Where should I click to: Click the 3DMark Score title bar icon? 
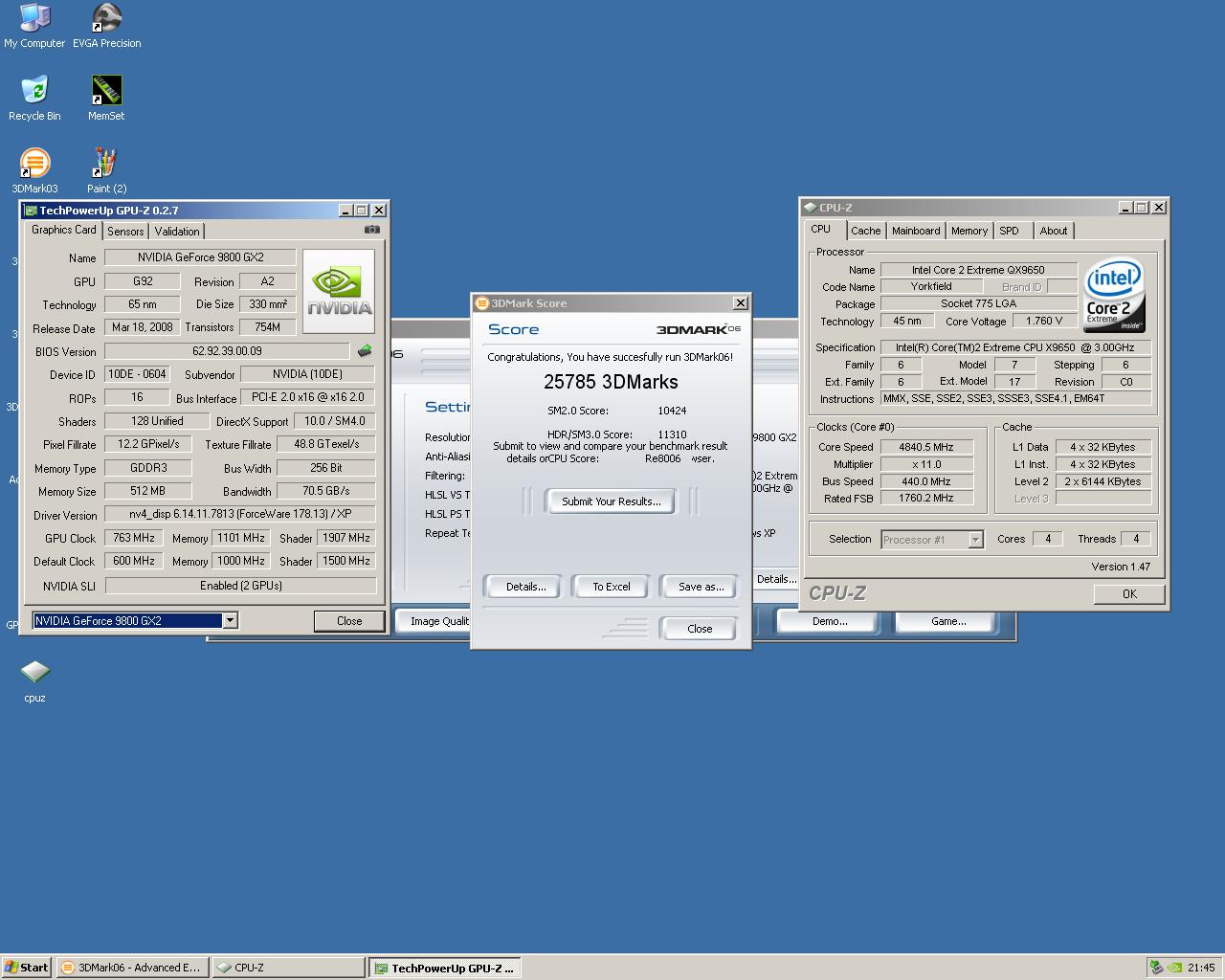coord(482,303)
